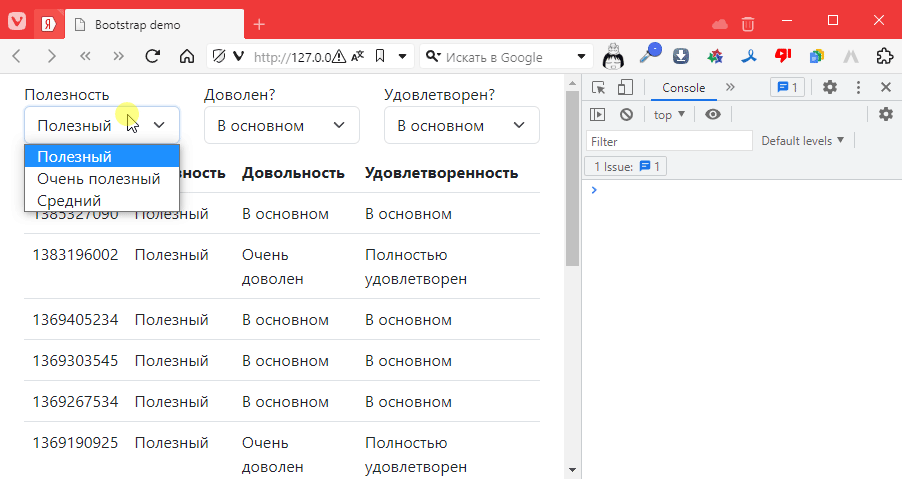Open console settings gear icon
Screen dimensions: 902x479
tap(885, 115)
